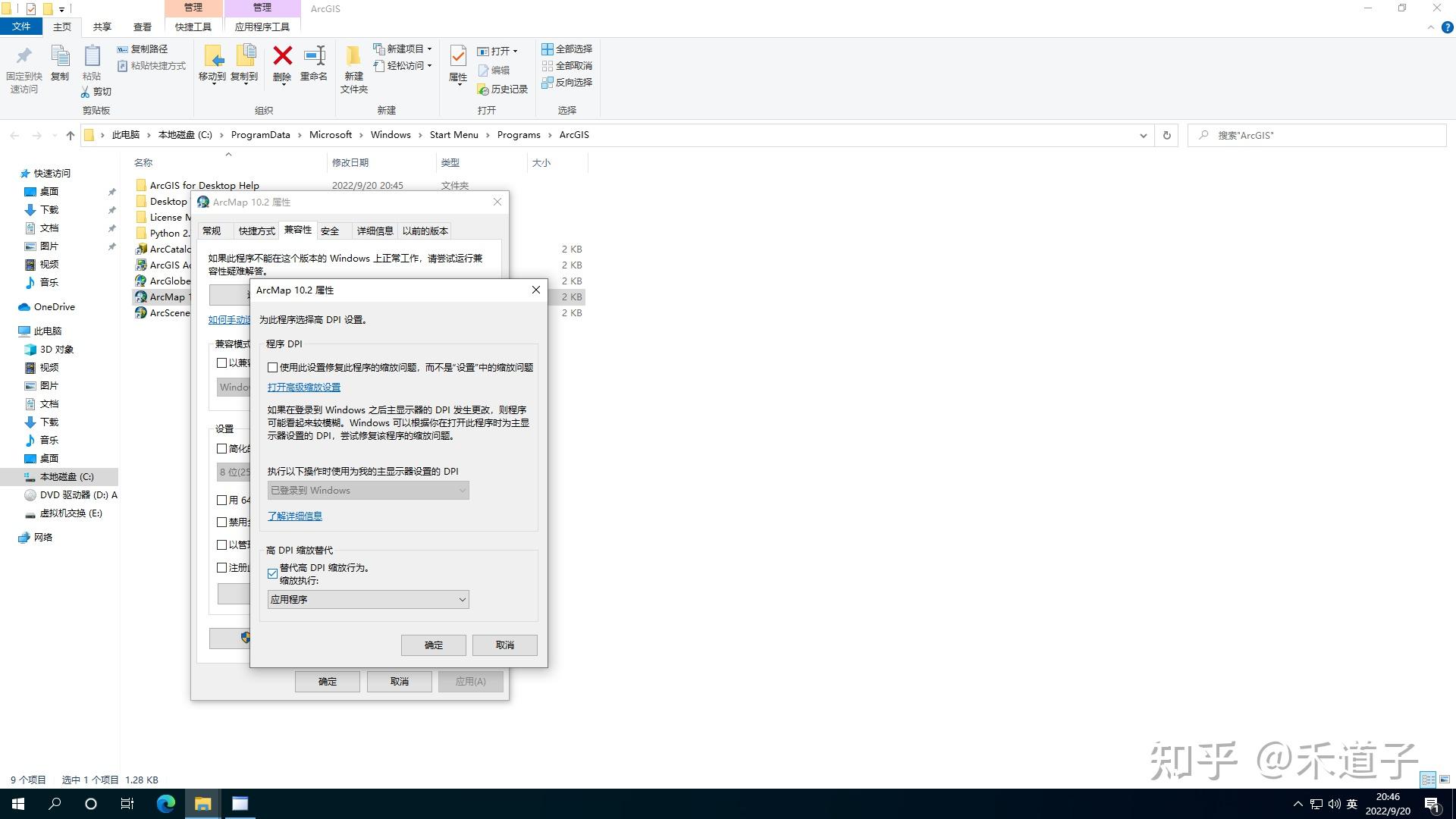Screen dimensions: 1456x819
Task: Click OK in the compatibility properties window
Action: 328,682
